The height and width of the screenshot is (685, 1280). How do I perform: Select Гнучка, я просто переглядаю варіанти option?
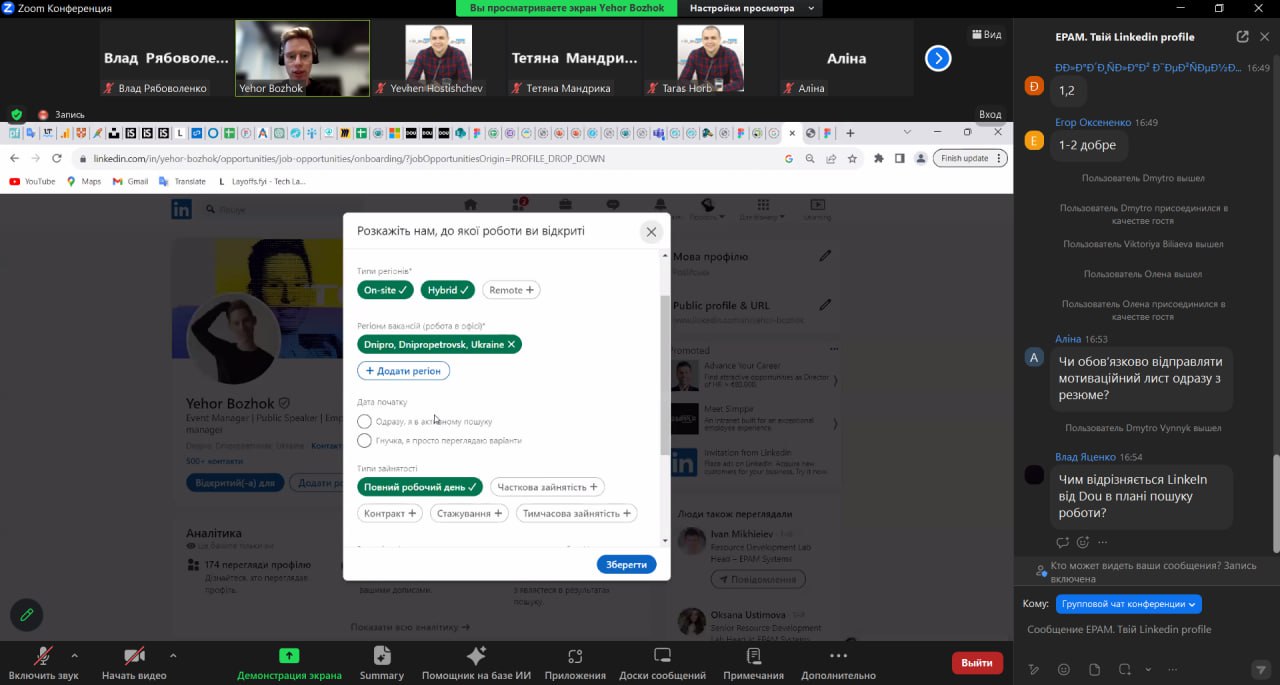point(365,440)
